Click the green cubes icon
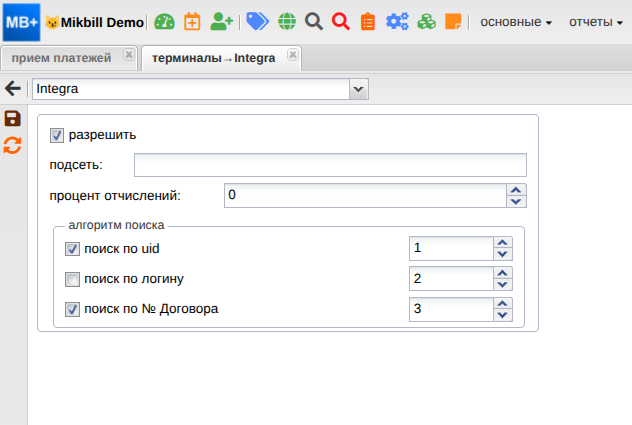Viewport: 632px width, 425px height. coord(426,21)
